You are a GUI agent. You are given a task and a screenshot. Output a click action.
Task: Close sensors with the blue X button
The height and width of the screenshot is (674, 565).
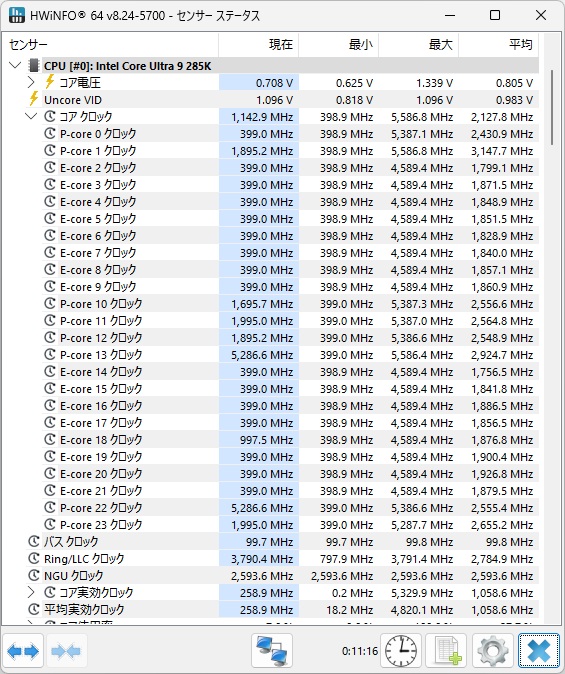click(539, 652)
